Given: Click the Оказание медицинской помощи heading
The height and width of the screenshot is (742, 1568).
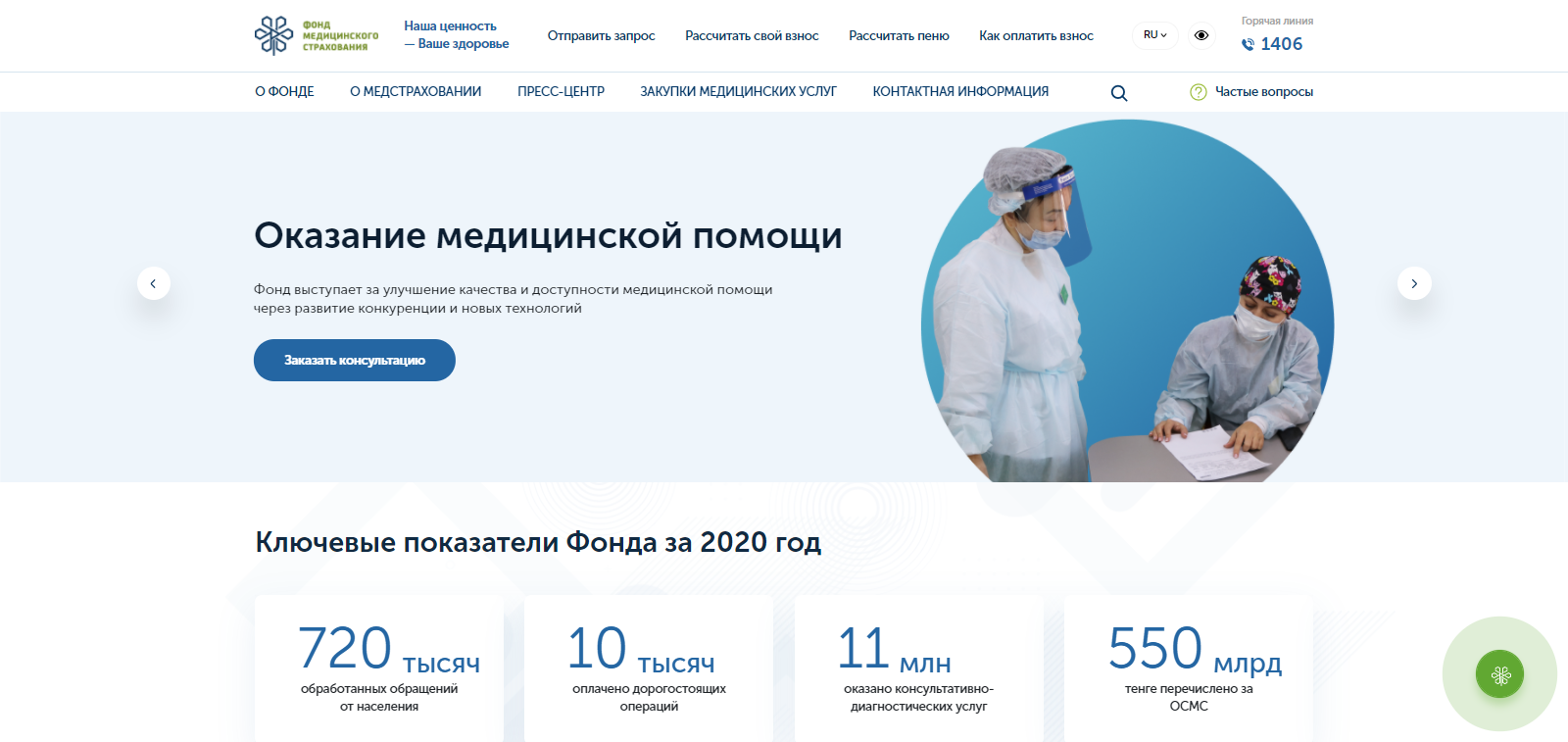Looking at the screenshot, I should click(548, 236).
